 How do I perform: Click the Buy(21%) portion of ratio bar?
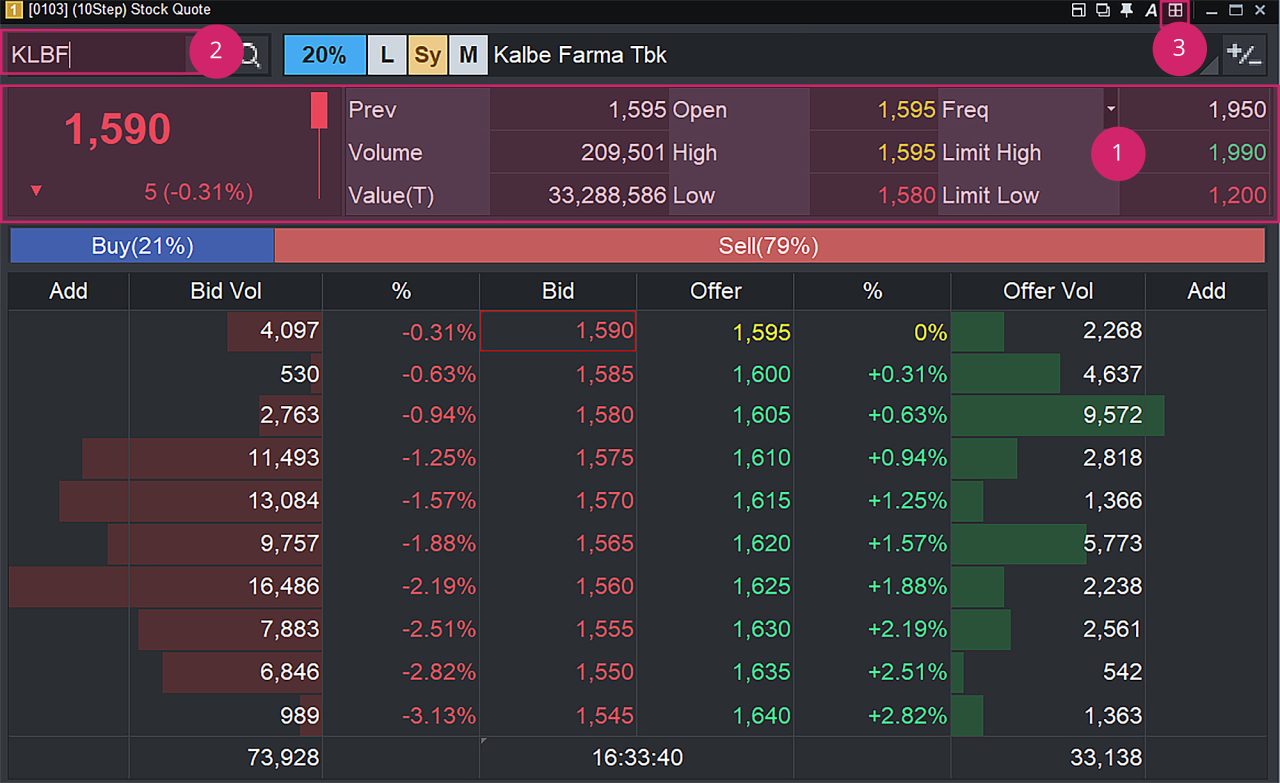(142, 246)
